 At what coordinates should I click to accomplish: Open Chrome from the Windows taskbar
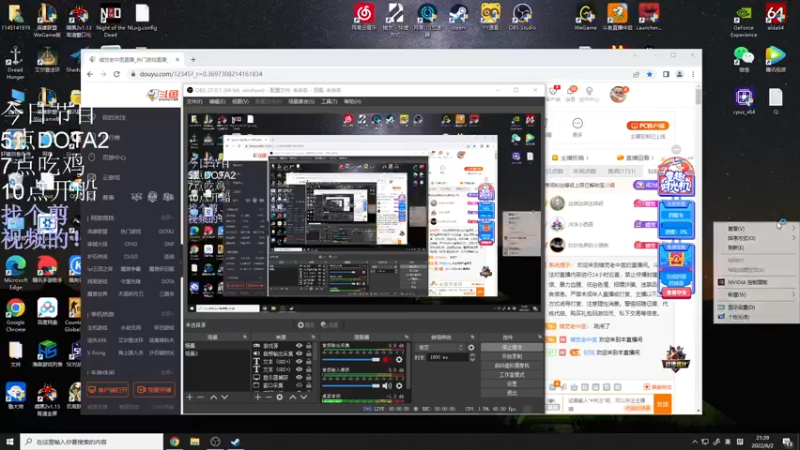pyautogui.click(x=174, y=441)
